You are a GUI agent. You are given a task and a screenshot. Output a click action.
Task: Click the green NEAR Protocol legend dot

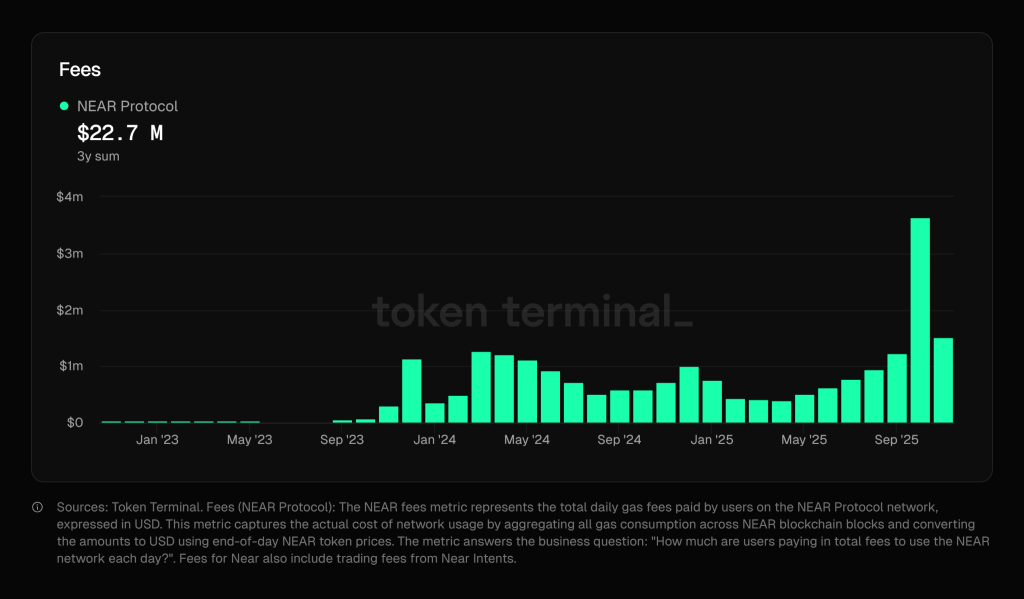click(62, 105)
